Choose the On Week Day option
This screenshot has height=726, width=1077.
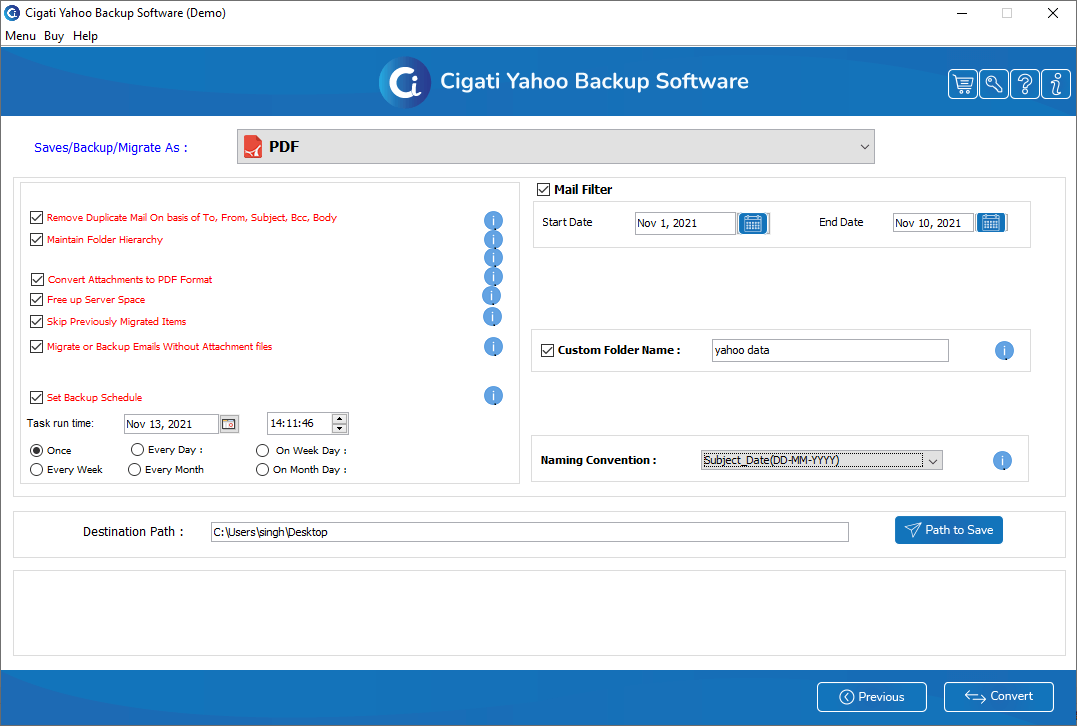point(262,451)
